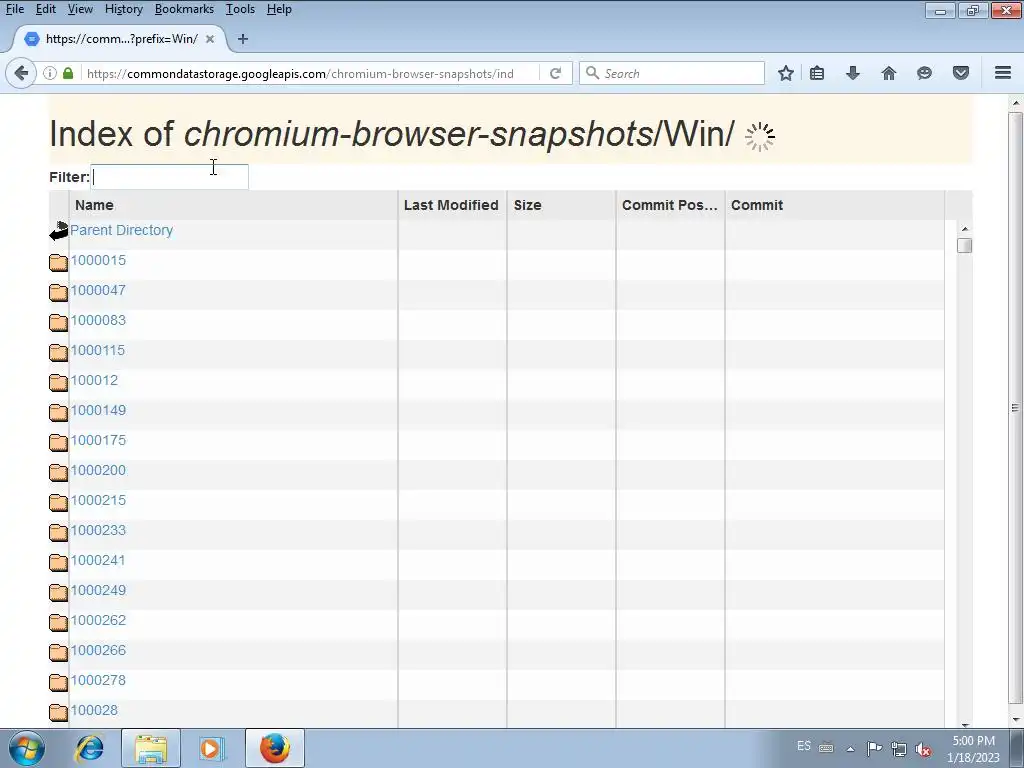
Task: Open the Hello chat smiley icon
Action: pyautogui.click(x=924, y=73)
